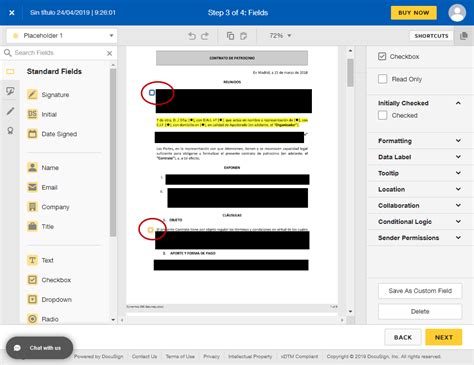Click the Delete button
474x365 pixels.
420,311
